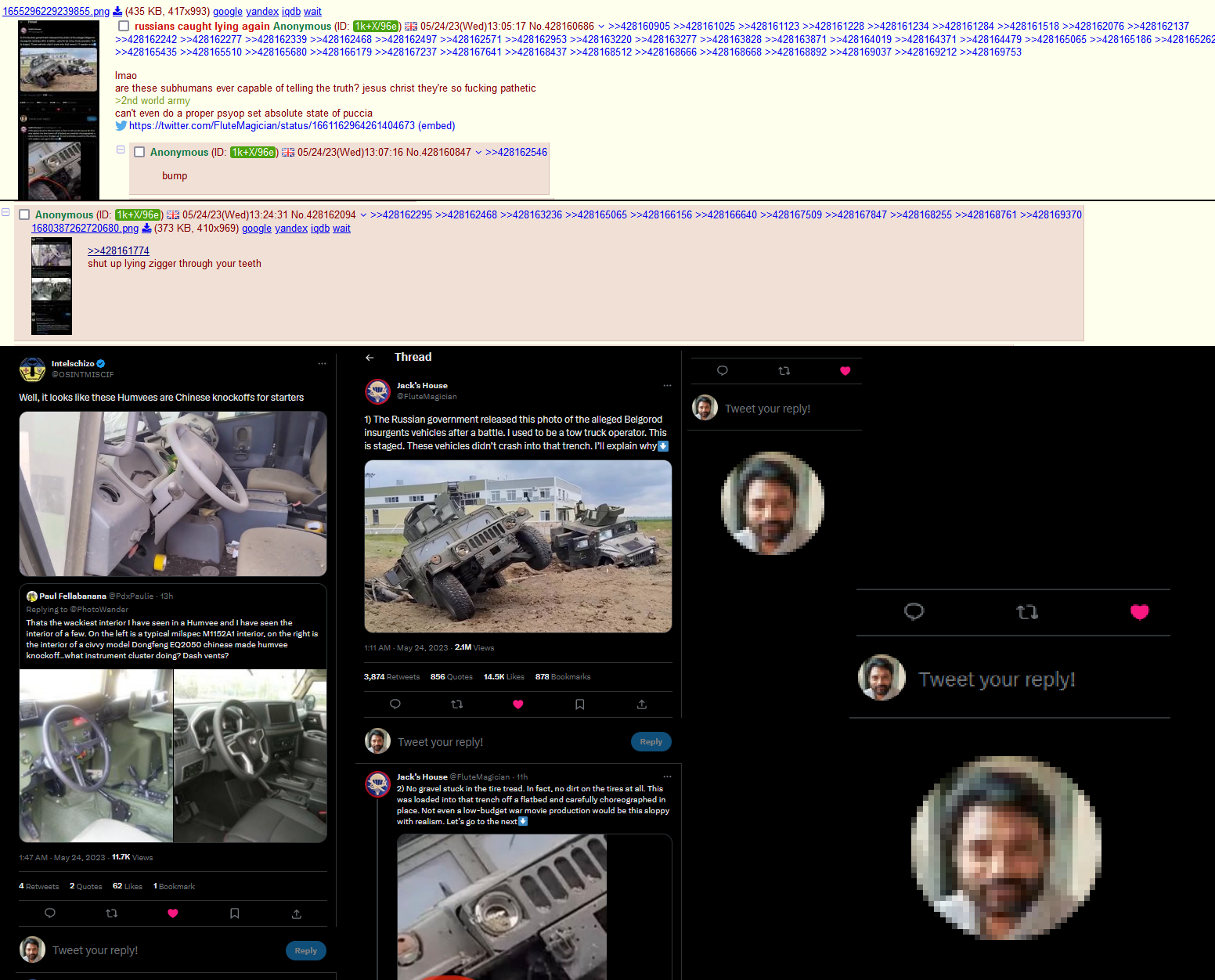Image resolution: width=1215 pixels, height=980 pixels.
Task: Click the back arrow beside the Thread heading
Action: [370, 358]
